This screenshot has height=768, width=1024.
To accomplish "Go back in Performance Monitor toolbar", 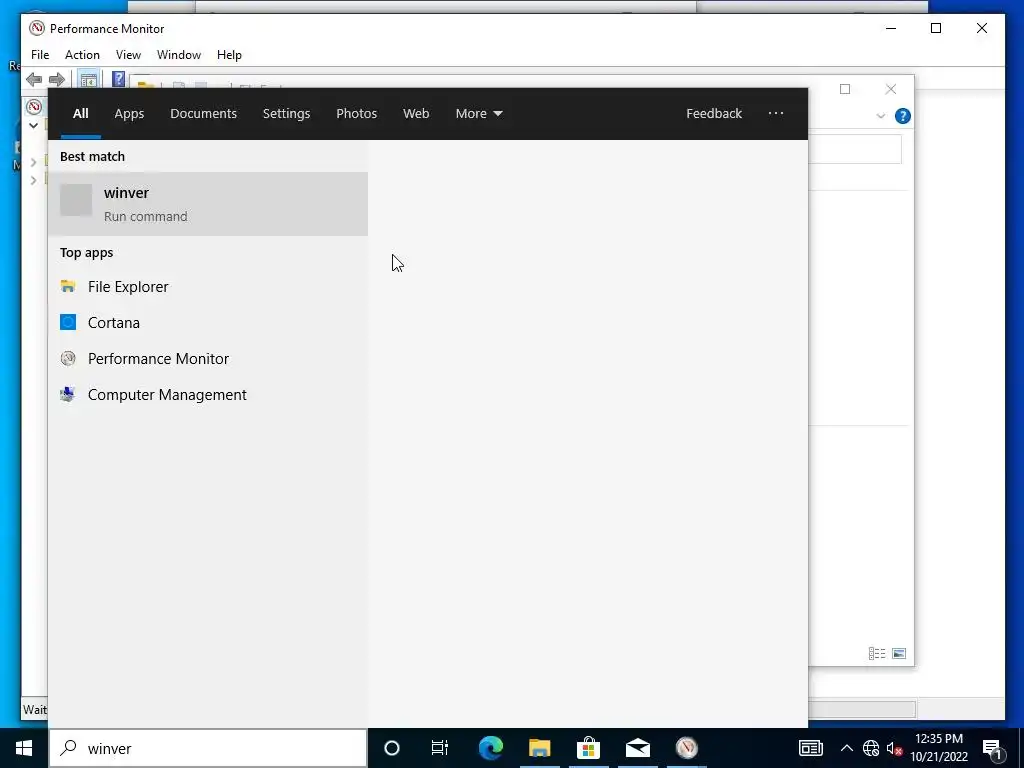I will [x=34, y=80].
